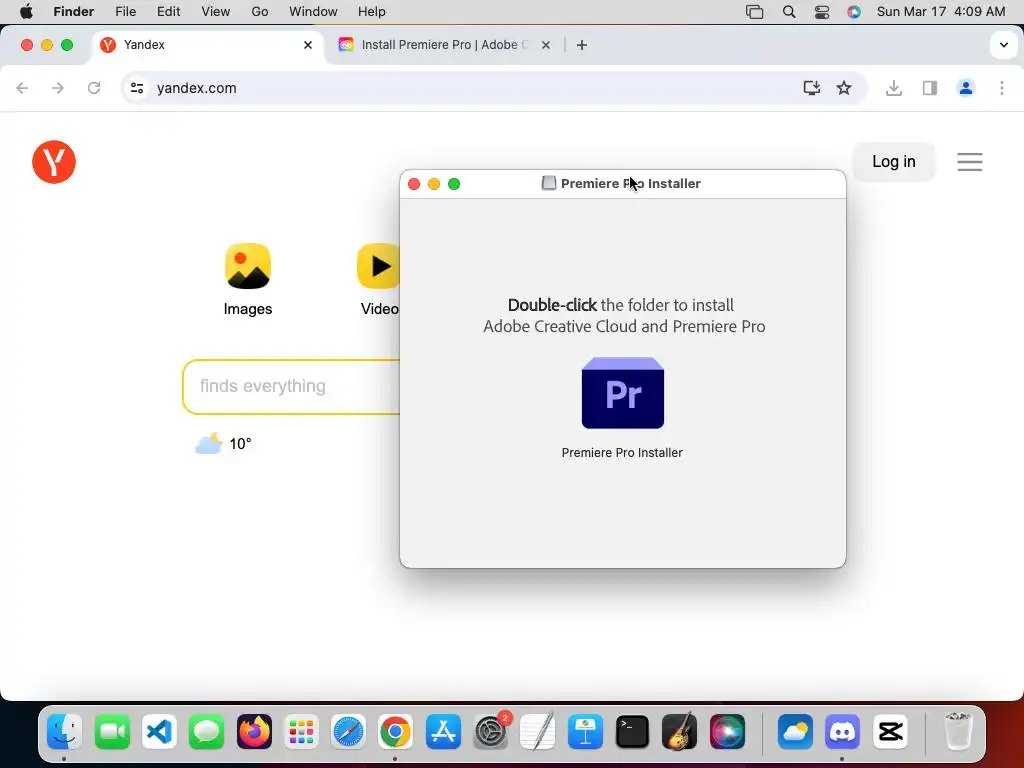Expand Chrome tab search dropdown
This screenshot has height=768, width=1024.
(1004, 45)
